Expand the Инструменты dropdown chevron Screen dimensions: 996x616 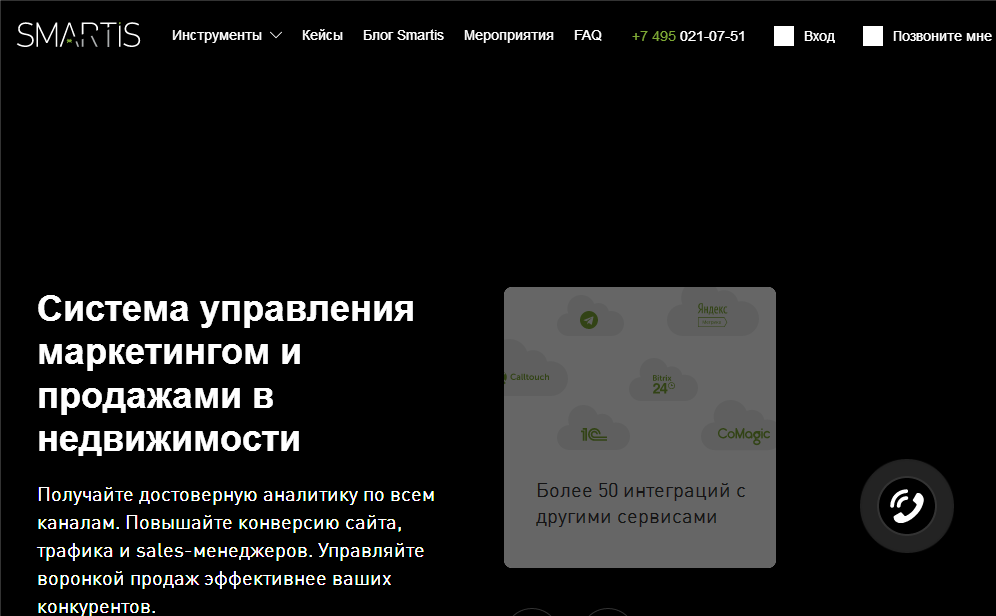coord(276,36)
